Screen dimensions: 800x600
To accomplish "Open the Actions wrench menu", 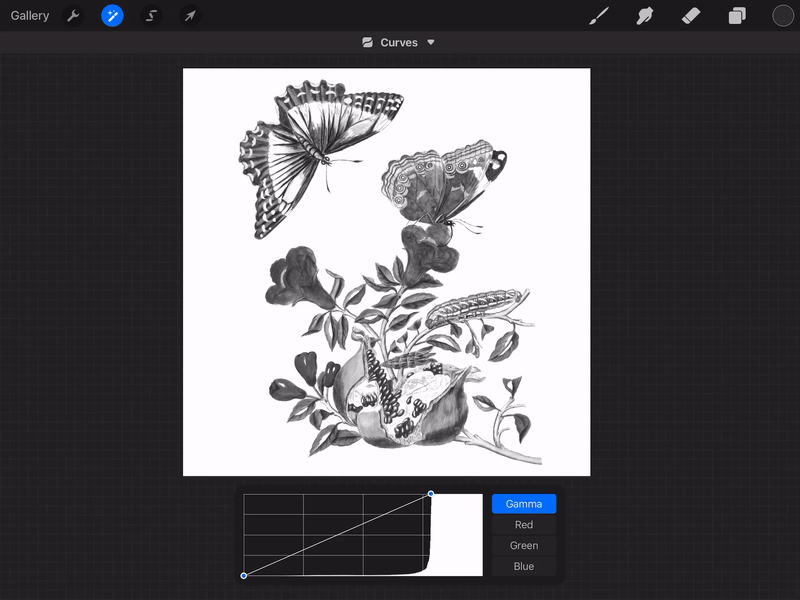I will pos(73,16).
